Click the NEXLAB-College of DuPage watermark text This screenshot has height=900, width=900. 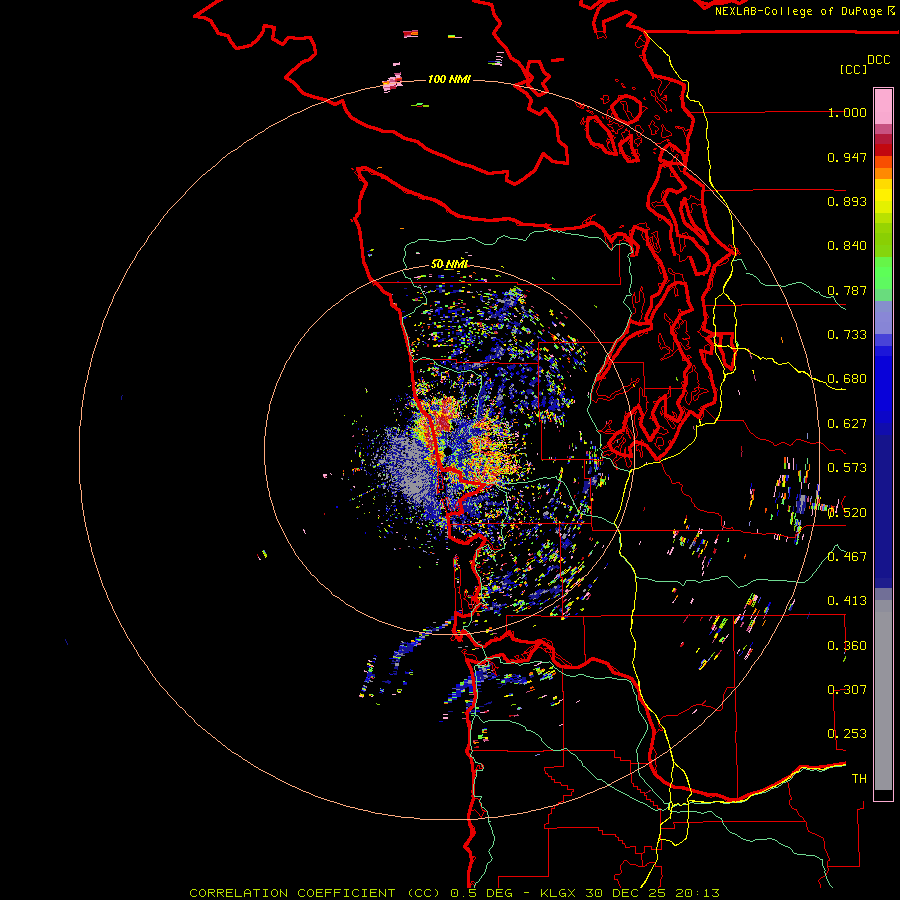pos(800,11)
